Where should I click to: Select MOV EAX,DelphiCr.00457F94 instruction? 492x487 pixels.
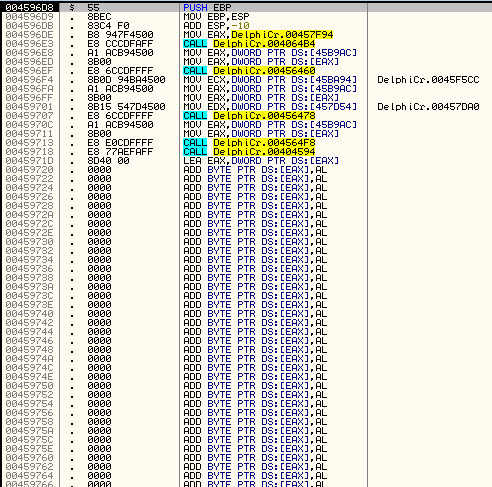(x=258, y=35)
